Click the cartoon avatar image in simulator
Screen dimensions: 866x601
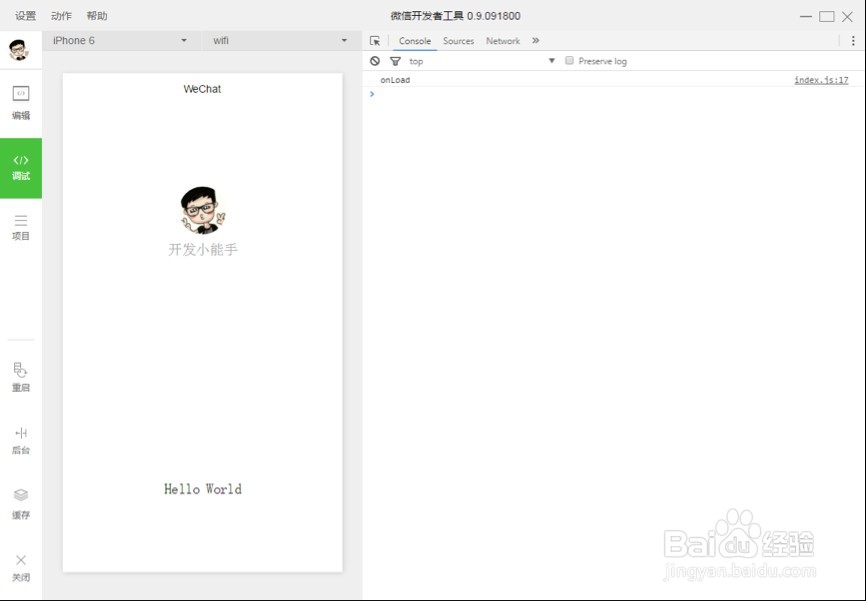pyautogui.click(x=203, y=210)
